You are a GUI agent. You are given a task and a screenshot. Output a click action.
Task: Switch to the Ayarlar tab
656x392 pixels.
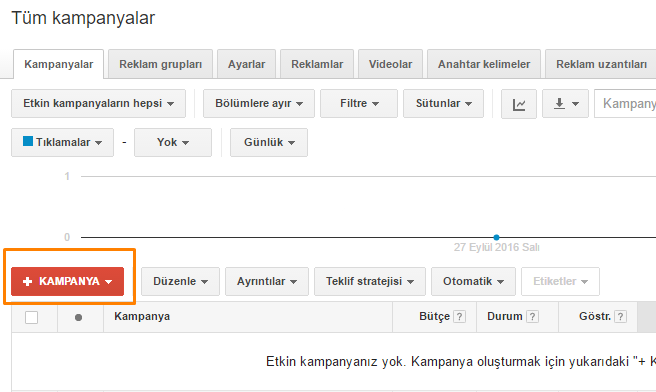[246, 64]
